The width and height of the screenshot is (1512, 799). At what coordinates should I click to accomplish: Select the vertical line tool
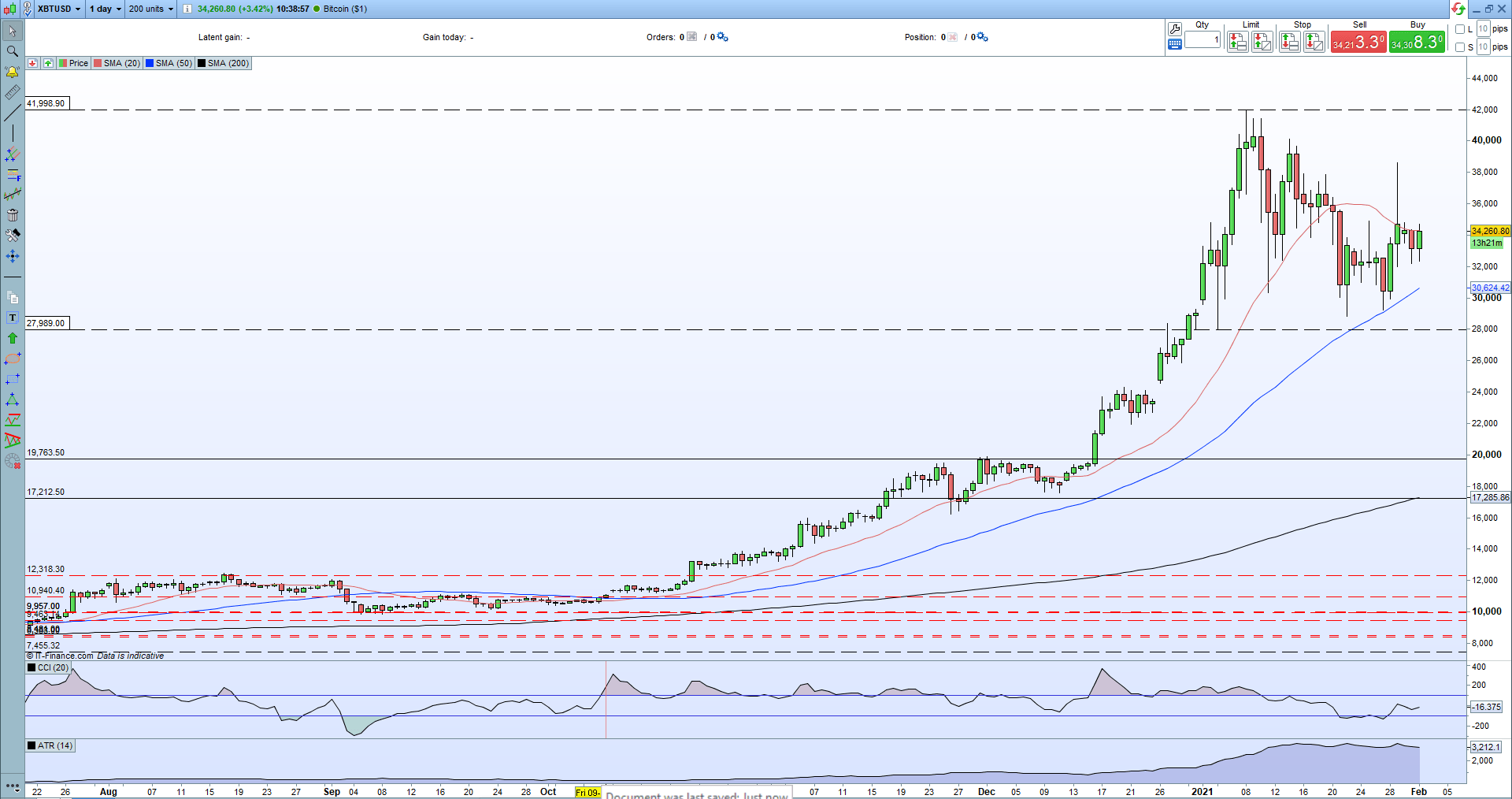(13, 133)
